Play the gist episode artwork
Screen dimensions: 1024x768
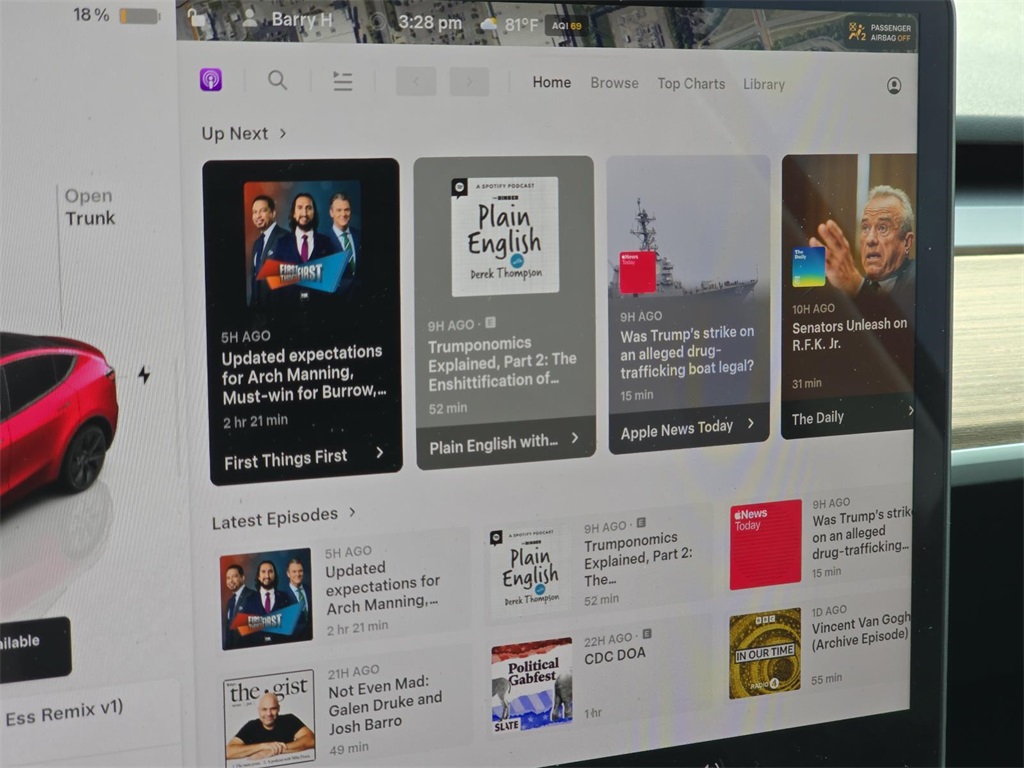click(x=269, y=718)
